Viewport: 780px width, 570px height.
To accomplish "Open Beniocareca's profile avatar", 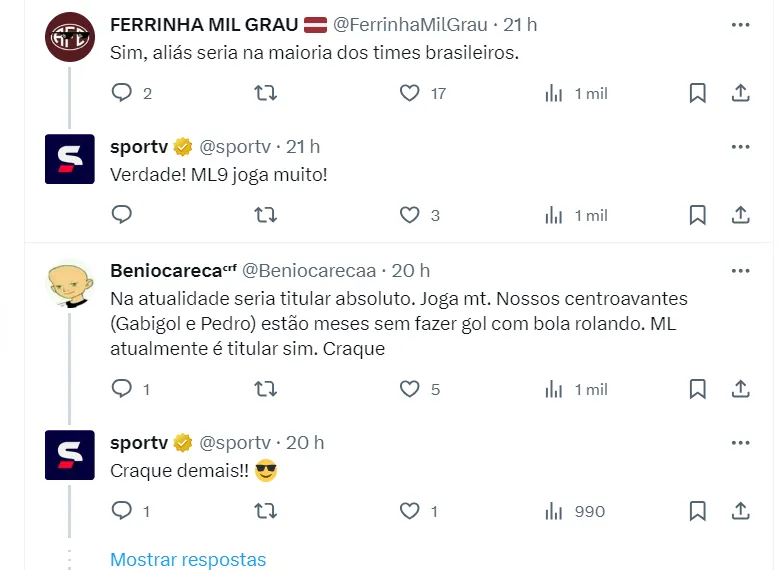I will click(70, 284).
